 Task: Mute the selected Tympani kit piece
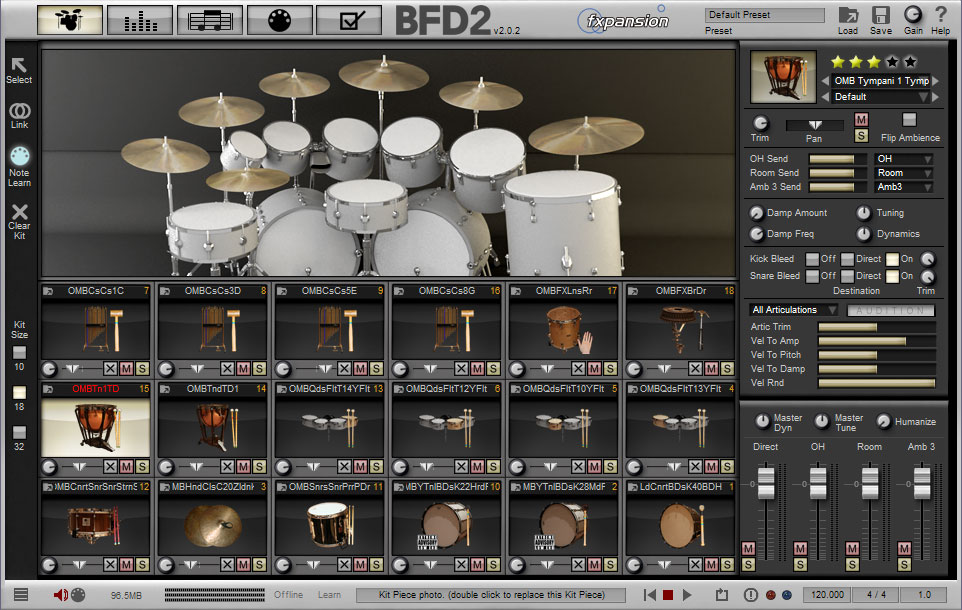[x=861, y=120]
